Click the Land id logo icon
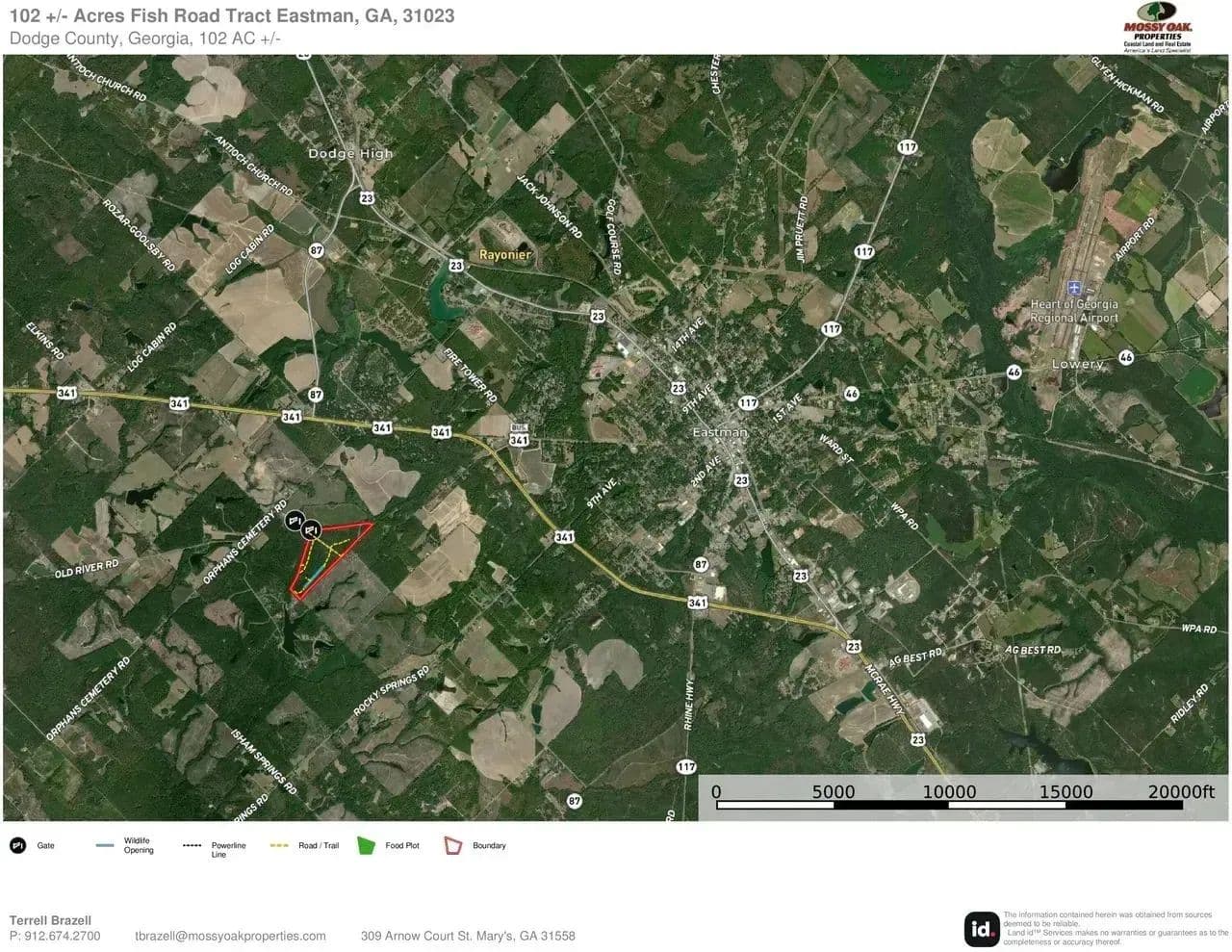Image resolution: width=1232 pixels, height=952 pixels. click(982, 929)
